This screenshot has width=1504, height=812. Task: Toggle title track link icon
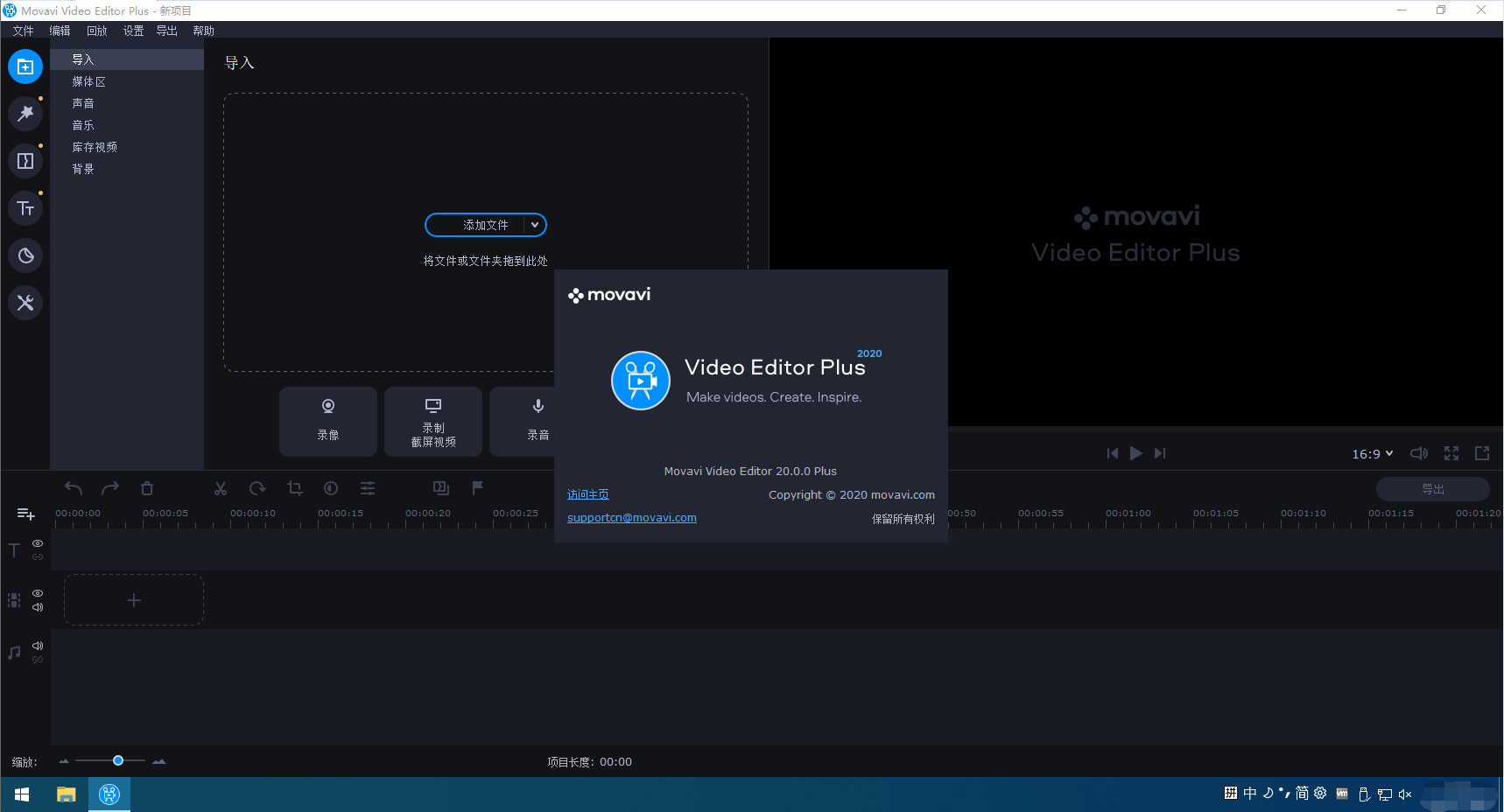pyautogui.click(x=38, y=556)
